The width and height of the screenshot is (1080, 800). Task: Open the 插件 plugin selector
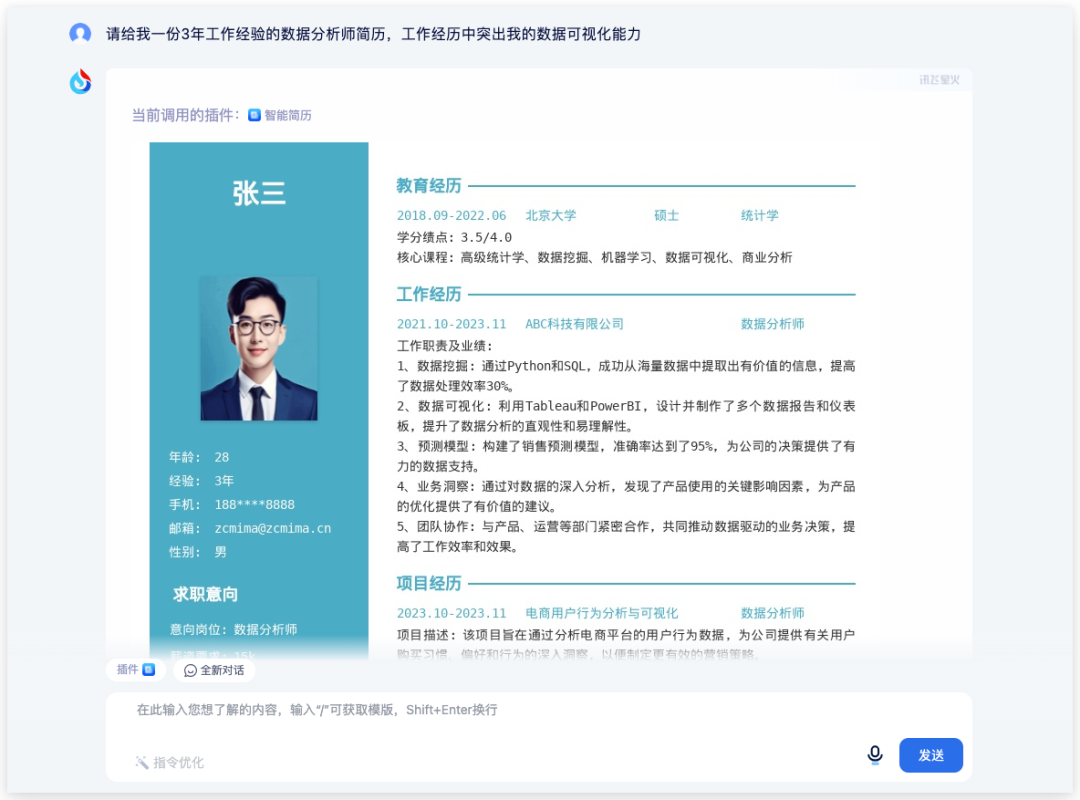tap(135, 670)
